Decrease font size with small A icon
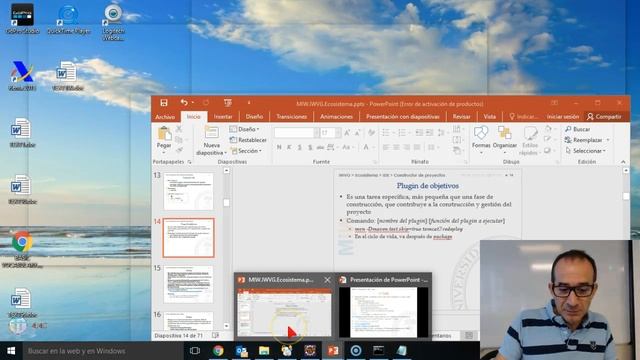This screenshot has width=640, height=360. click(x=357, y=133)
